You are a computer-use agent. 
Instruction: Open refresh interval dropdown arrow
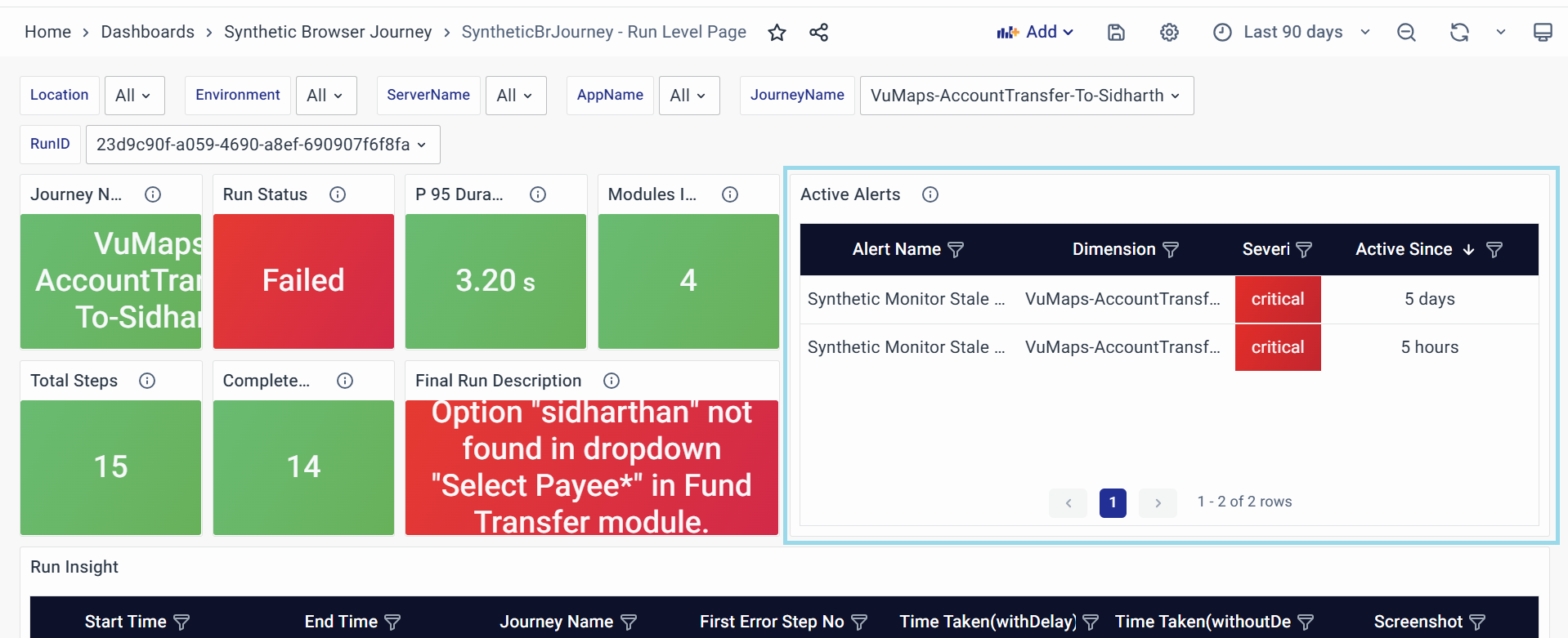[x=1501, y=33]
